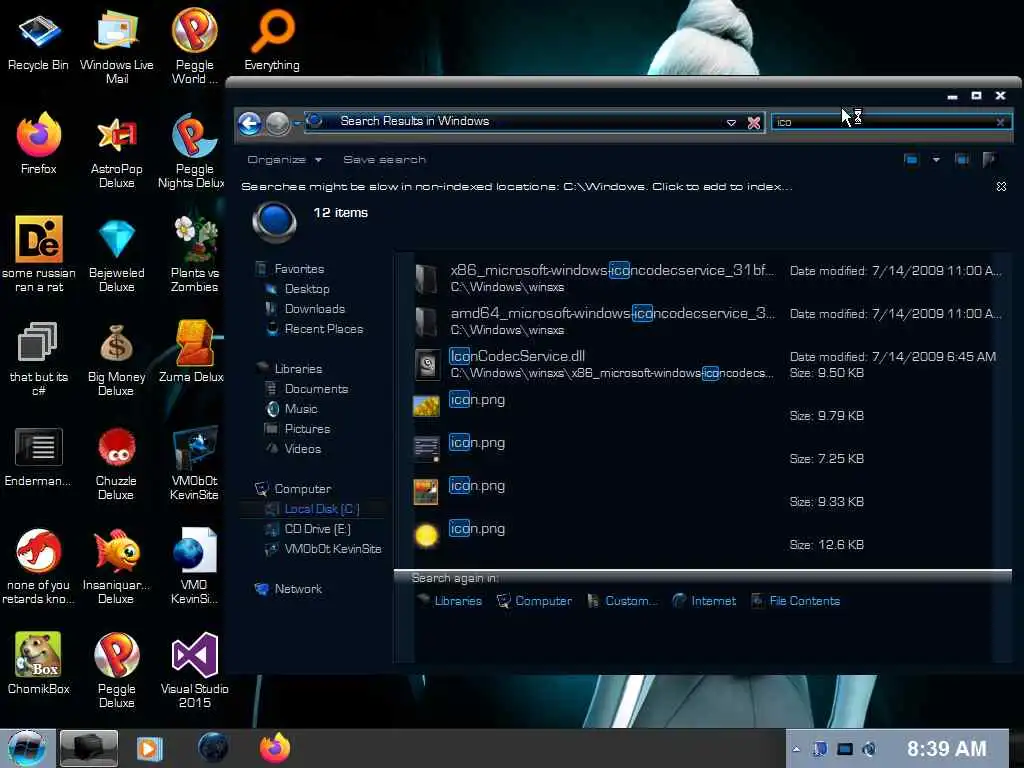Stop the search with the red X
1024x768 pixels.
coord(754,123)
